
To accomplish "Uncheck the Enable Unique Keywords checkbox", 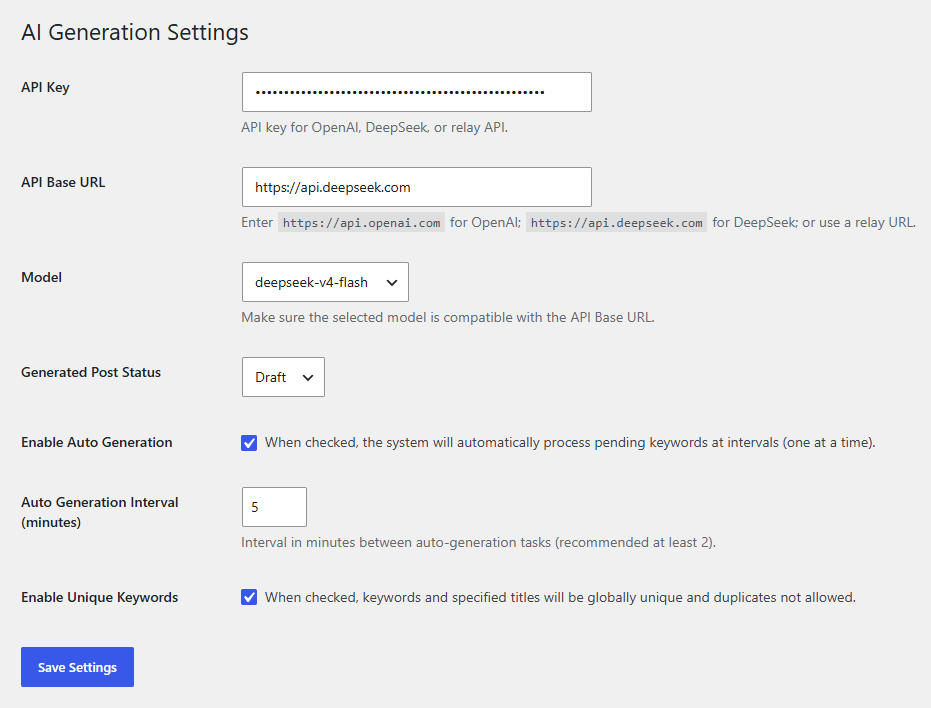I will tap(249, 598).
